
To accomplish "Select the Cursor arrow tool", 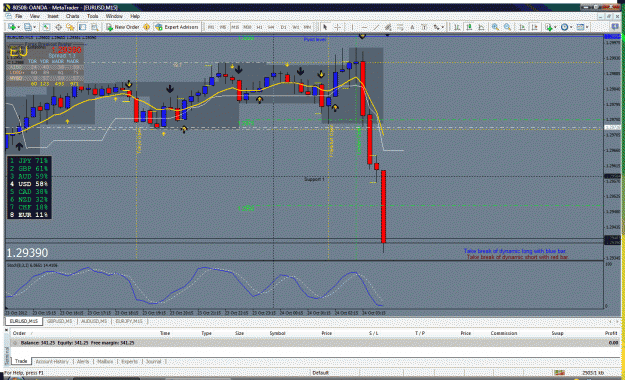I will pyautogui.click(x=325, y=27).
